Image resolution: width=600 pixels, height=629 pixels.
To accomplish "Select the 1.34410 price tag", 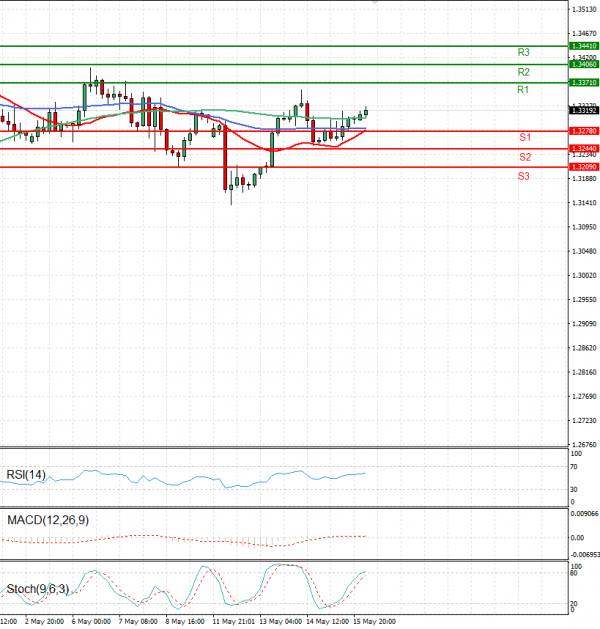I will coord(584,46).
